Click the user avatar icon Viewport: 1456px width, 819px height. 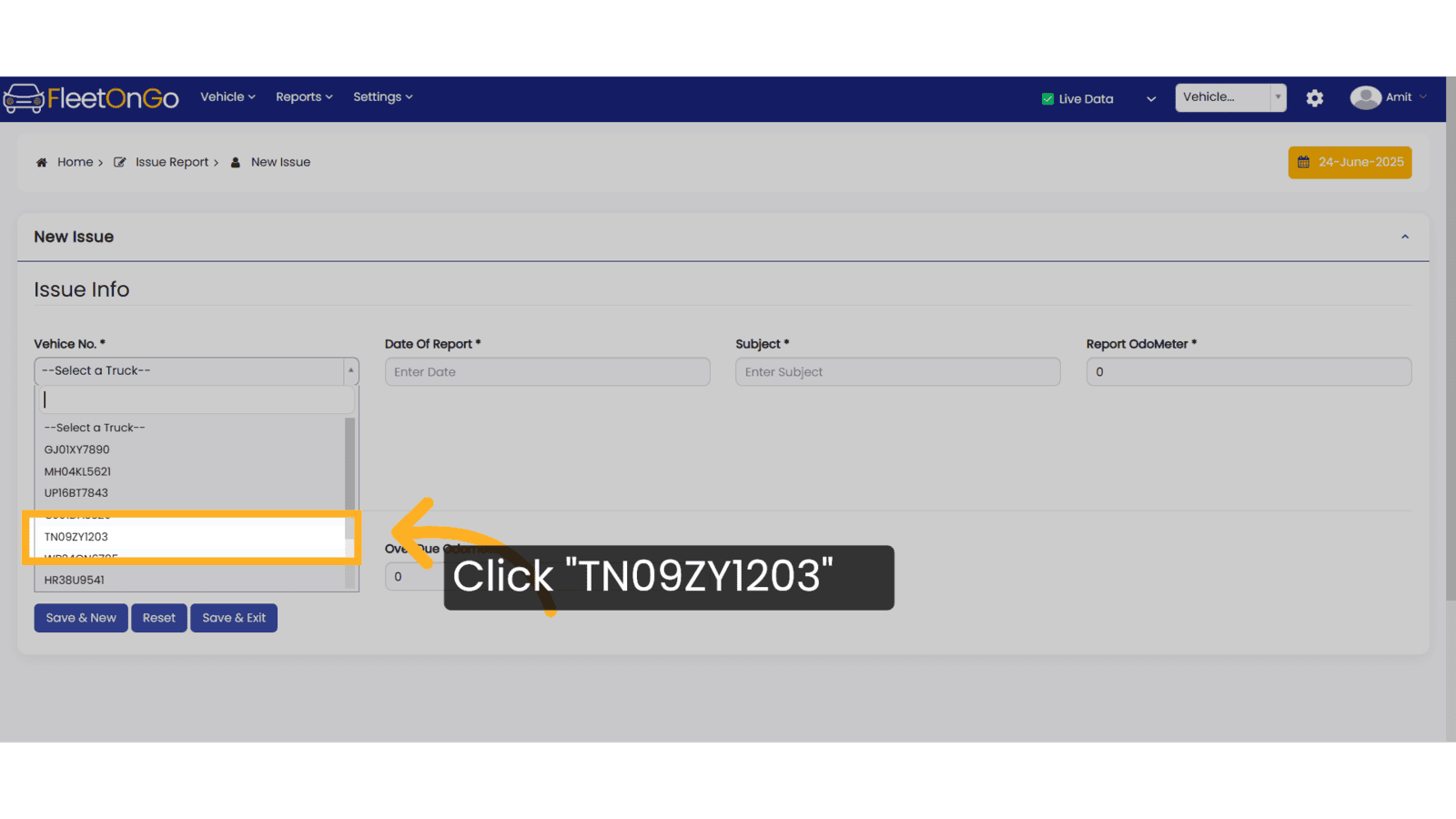1365,97
